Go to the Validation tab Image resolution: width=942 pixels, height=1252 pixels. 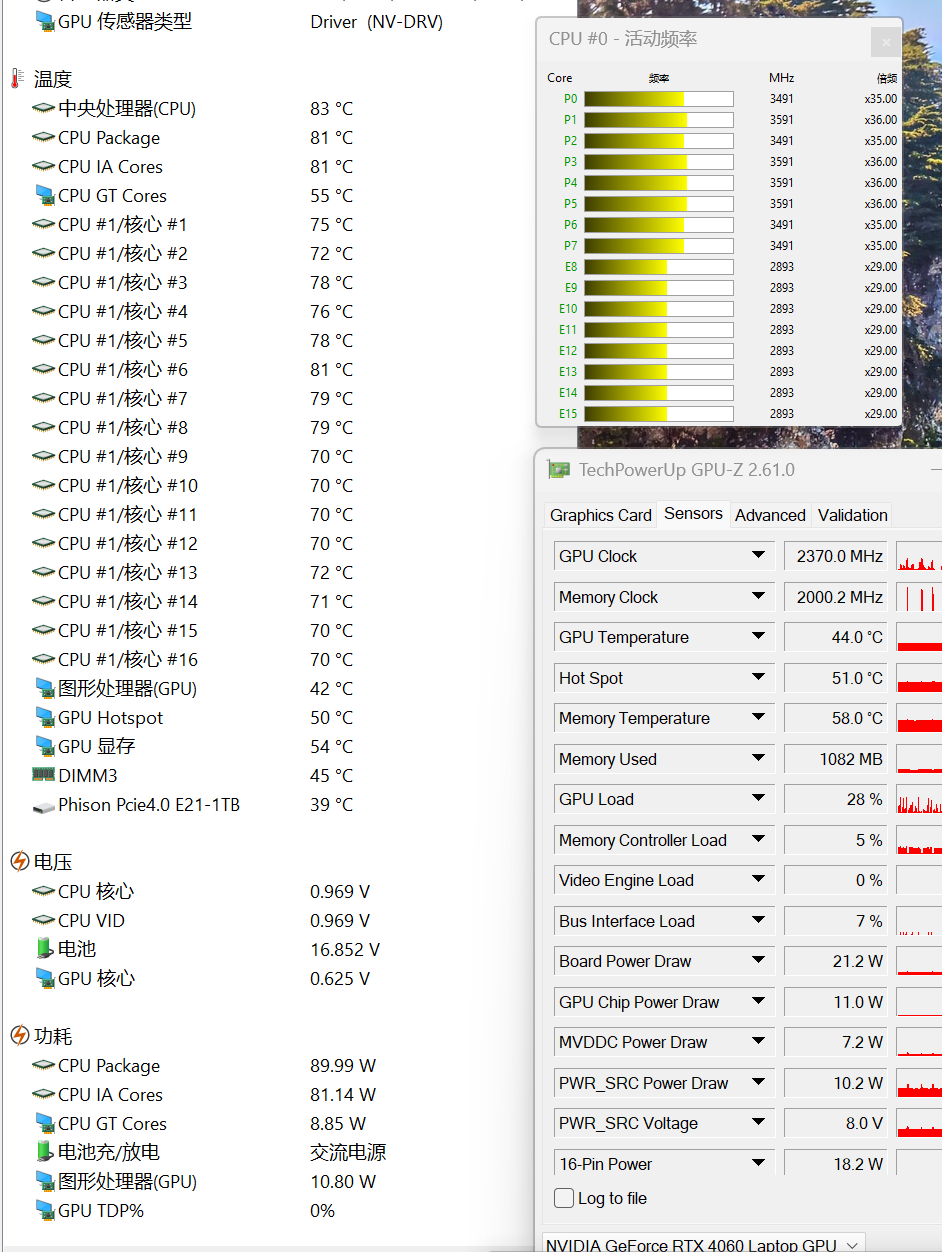pyautogui.click(x=853, y=515)
